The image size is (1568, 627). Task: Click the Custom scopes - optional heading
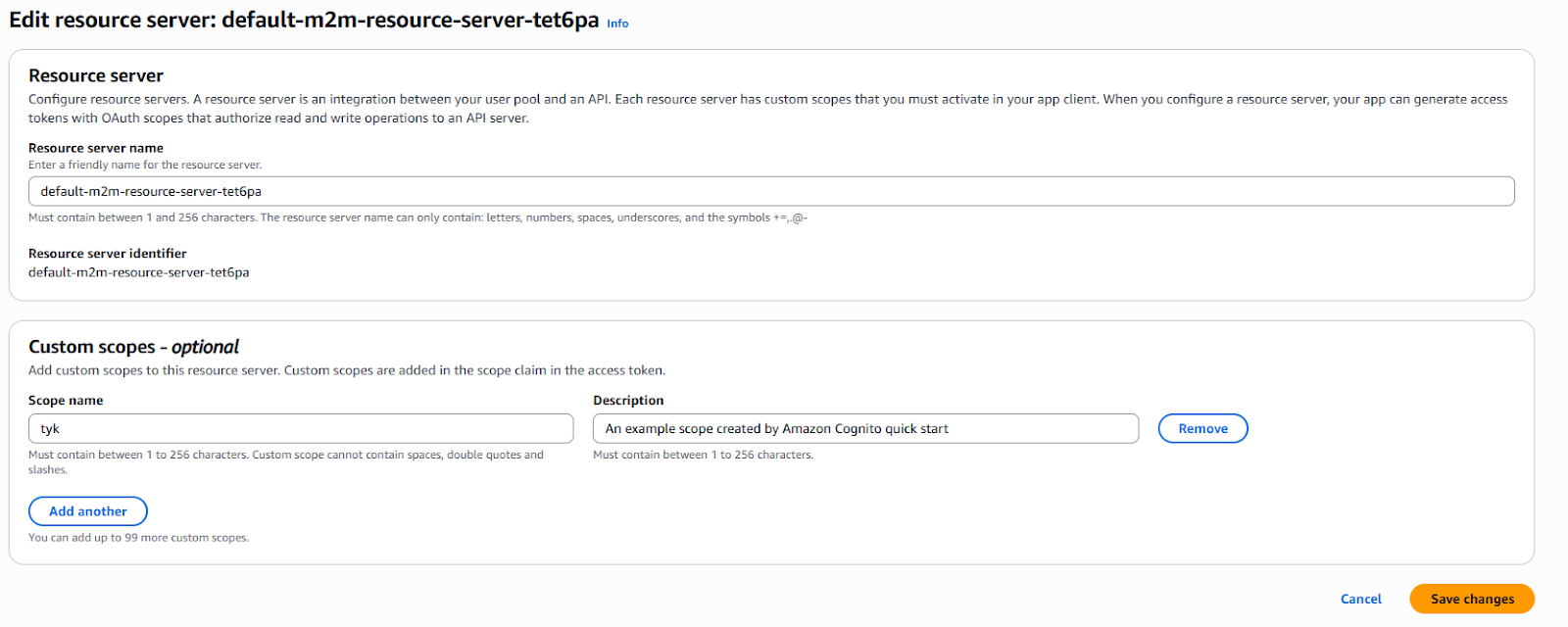coord(133,347)
